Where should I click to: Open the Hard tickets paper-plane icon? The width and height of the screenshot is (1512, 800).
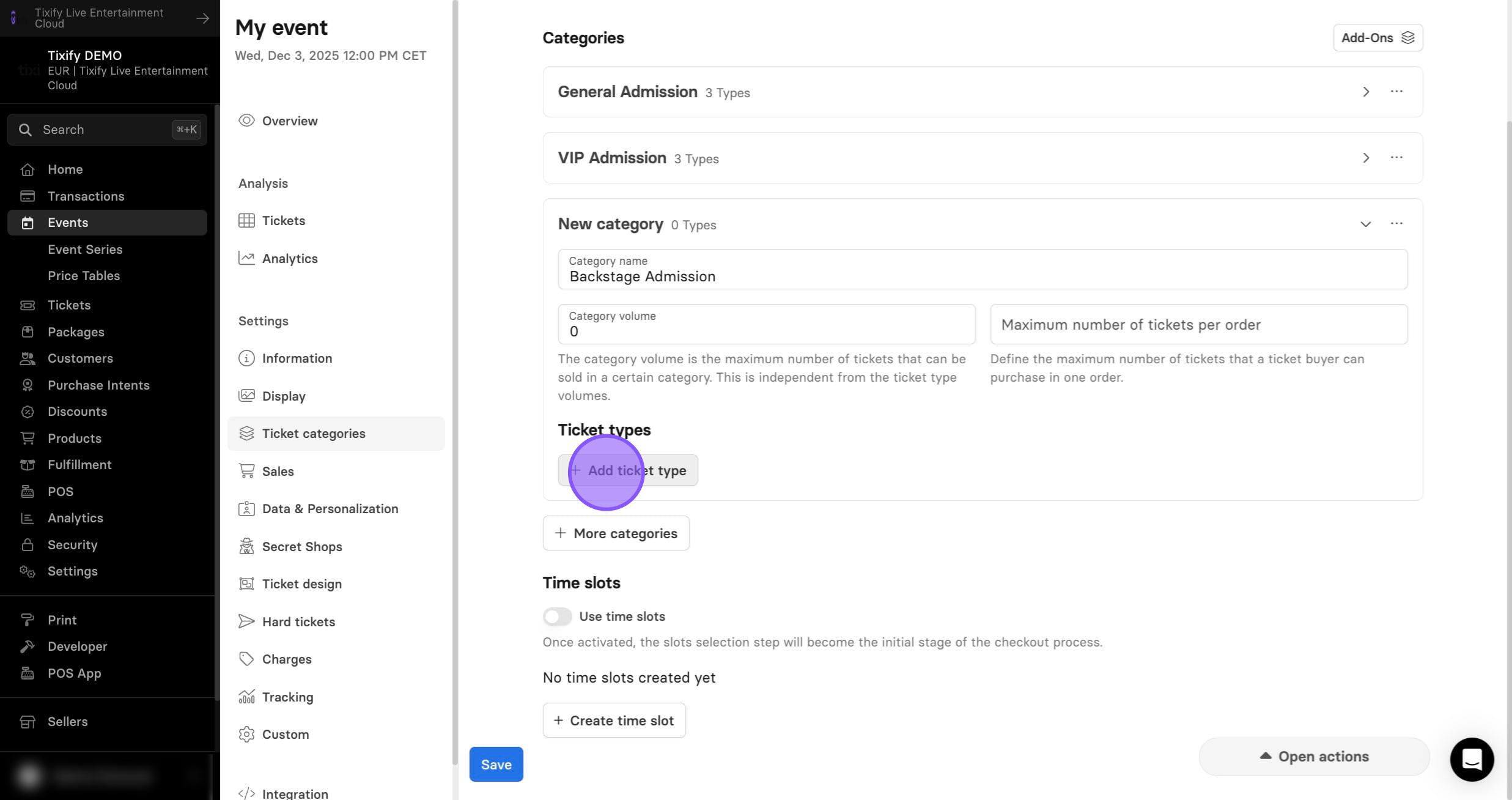[246, 621]
